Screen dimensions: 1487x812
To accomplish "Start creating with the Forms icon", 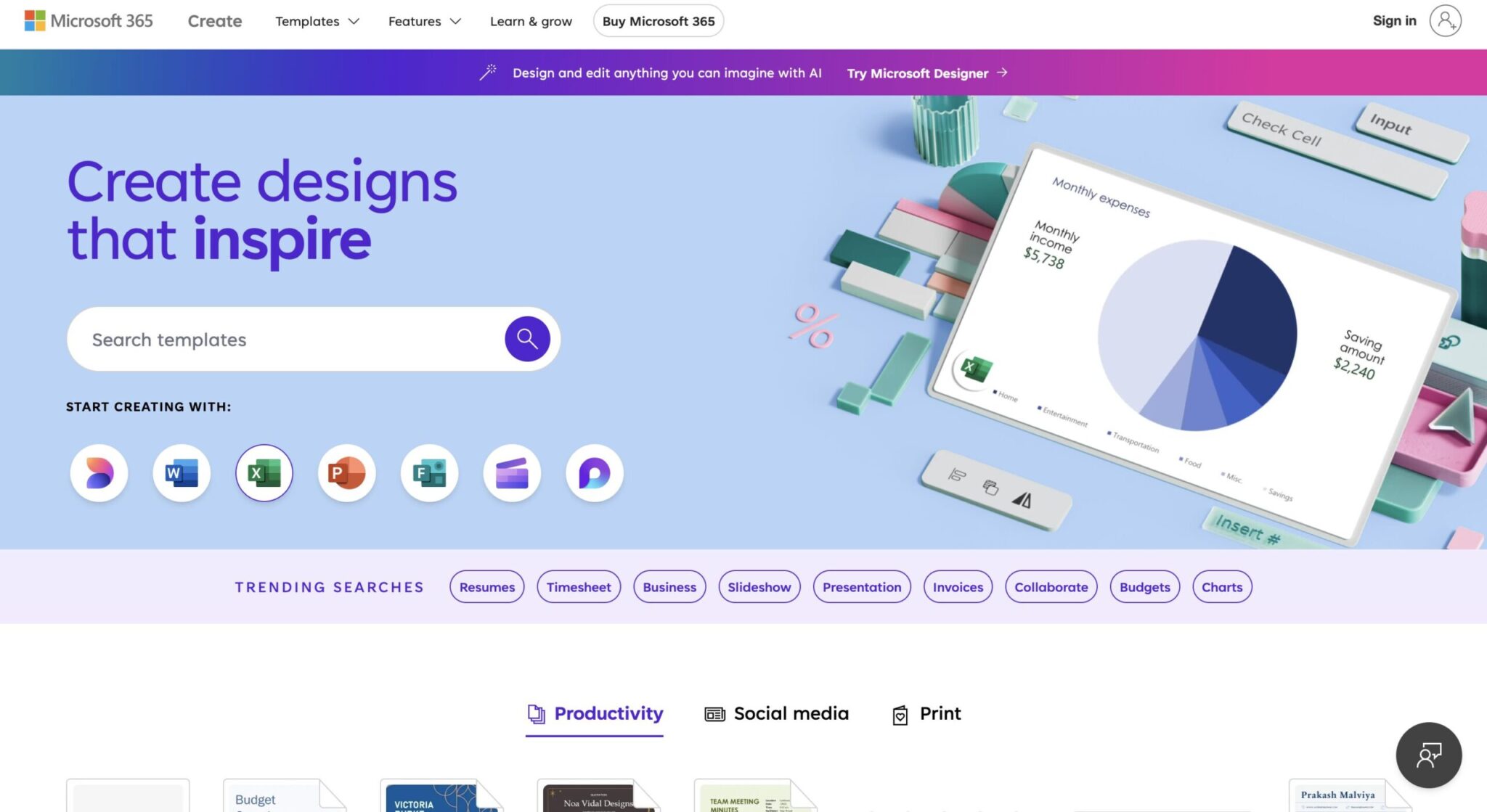I will click(x=429, y=473).
